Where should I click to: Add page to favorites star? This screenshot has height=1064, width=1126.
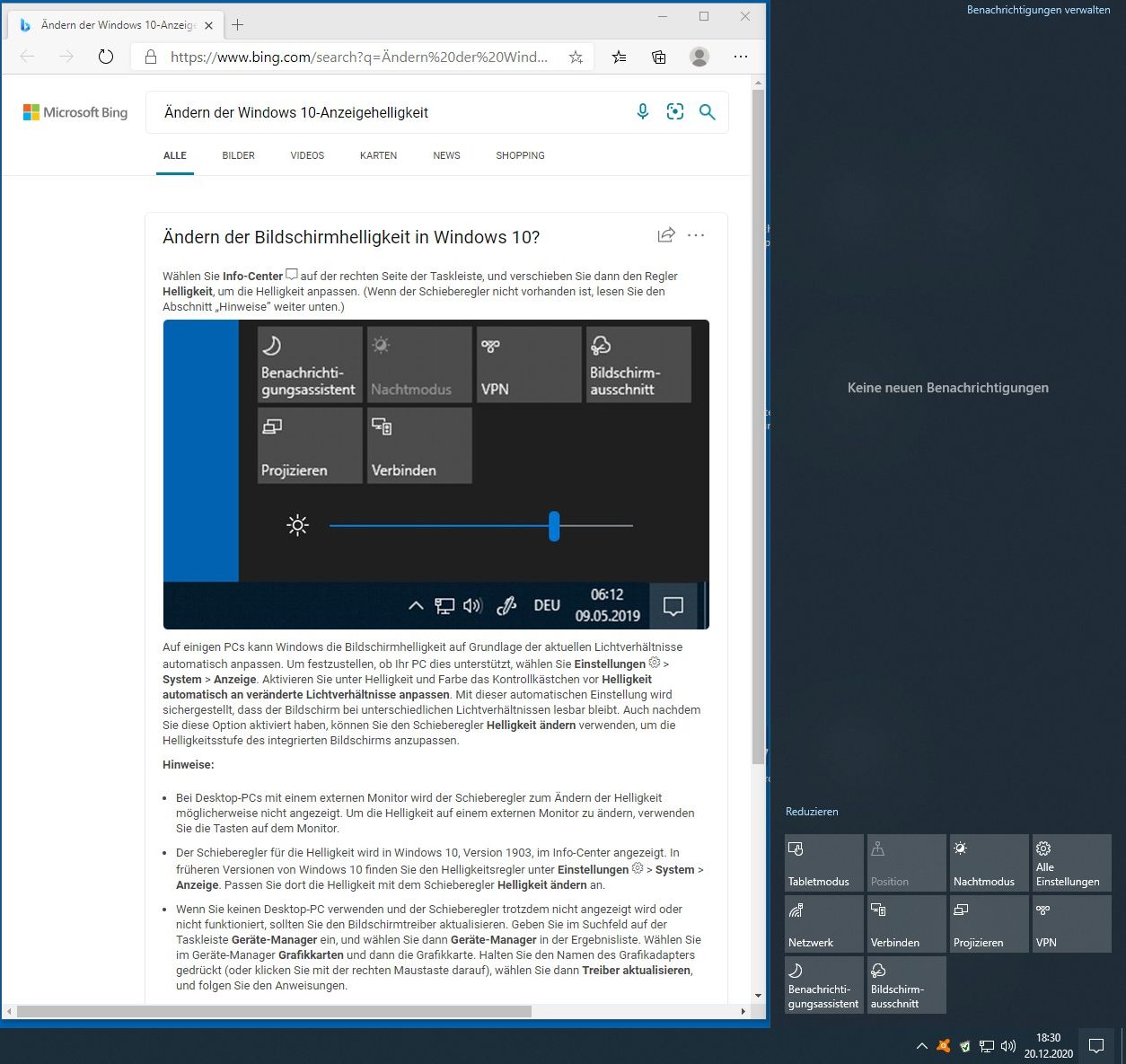[576, 57]
